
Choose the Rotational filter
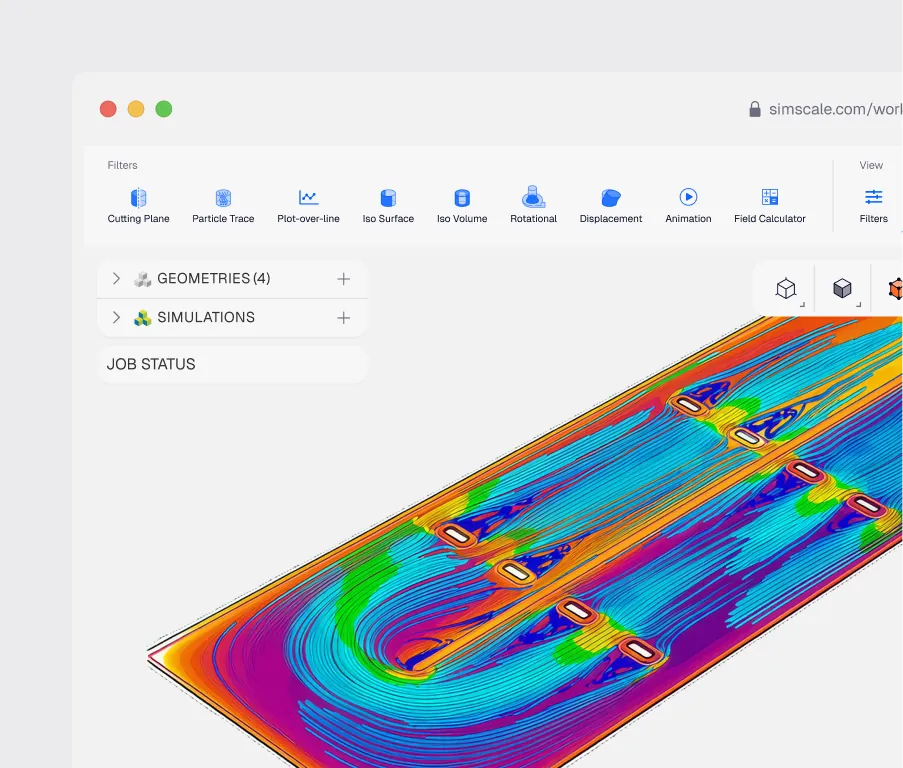pos(533,206)
